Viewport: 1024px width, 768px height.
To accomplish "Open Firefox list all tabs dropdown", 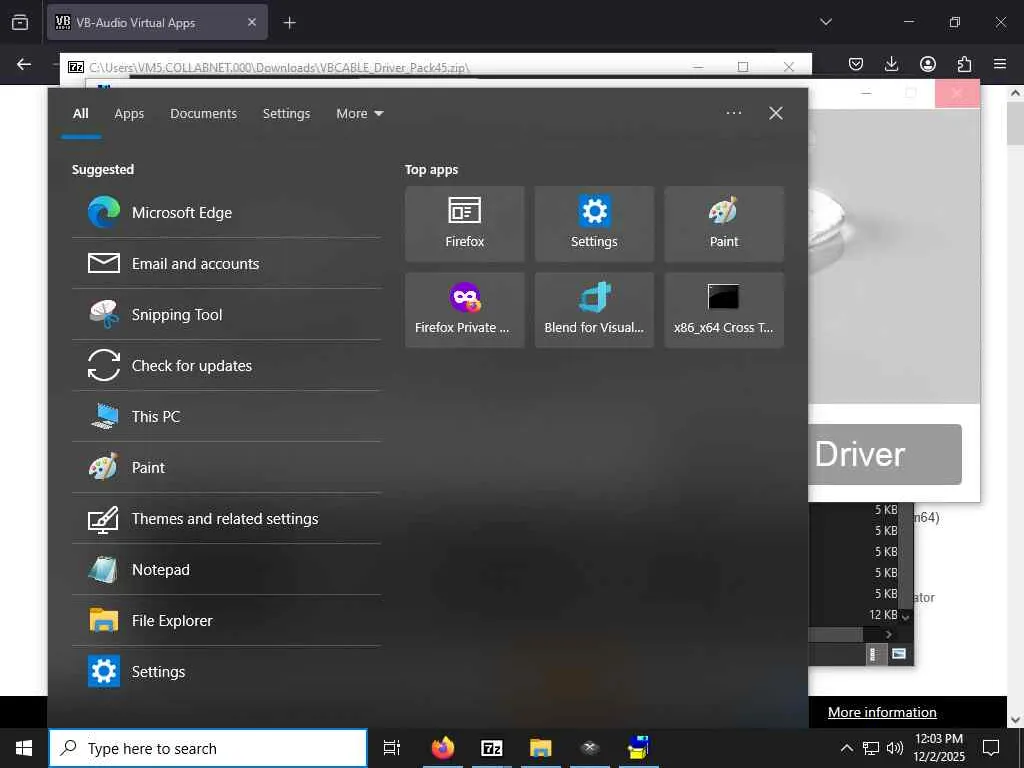I will tap(826, 22).
